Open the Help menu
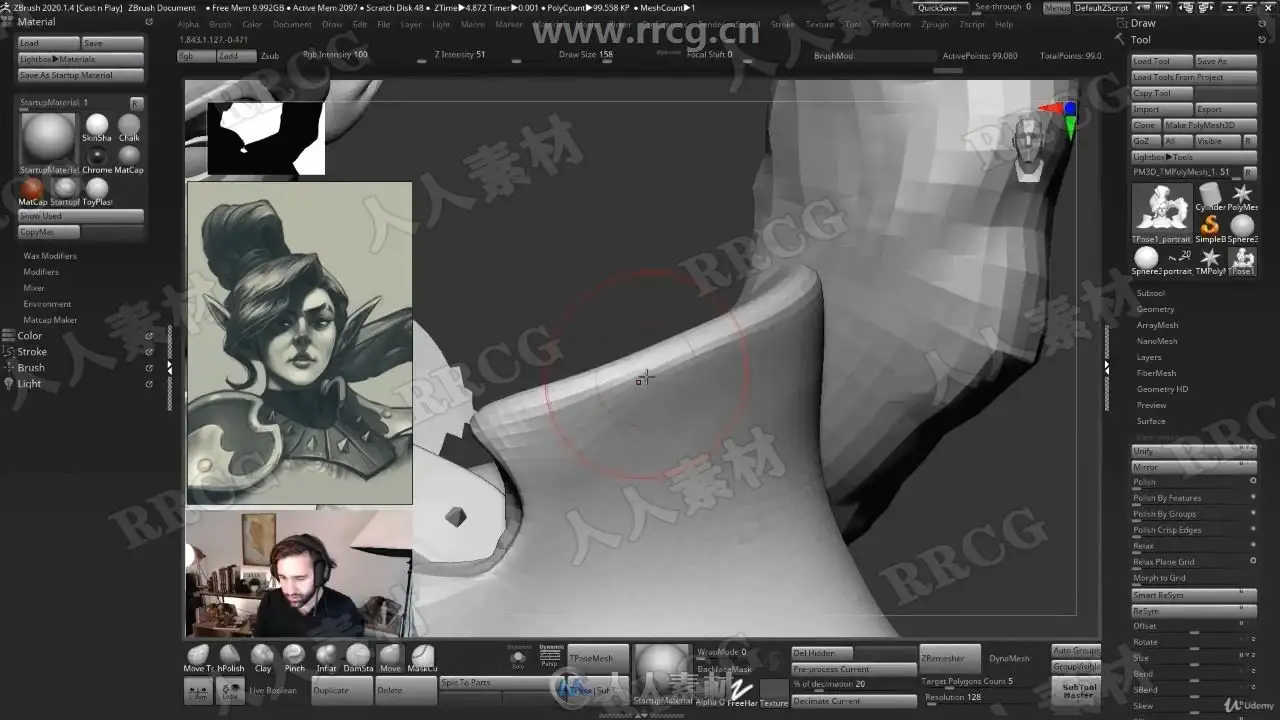Image resolution: width=1280 pixels, height=720 pixels. [1004, 24]
